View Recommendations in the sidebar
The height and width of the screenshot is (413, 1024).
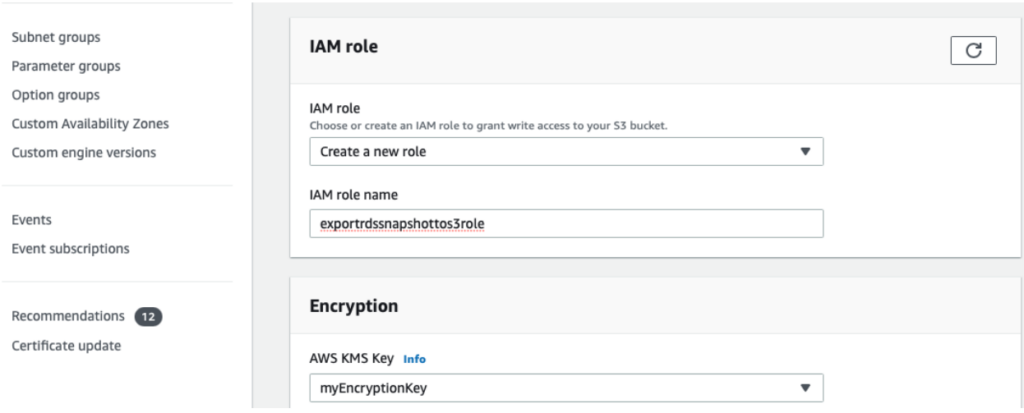point(68,316)
